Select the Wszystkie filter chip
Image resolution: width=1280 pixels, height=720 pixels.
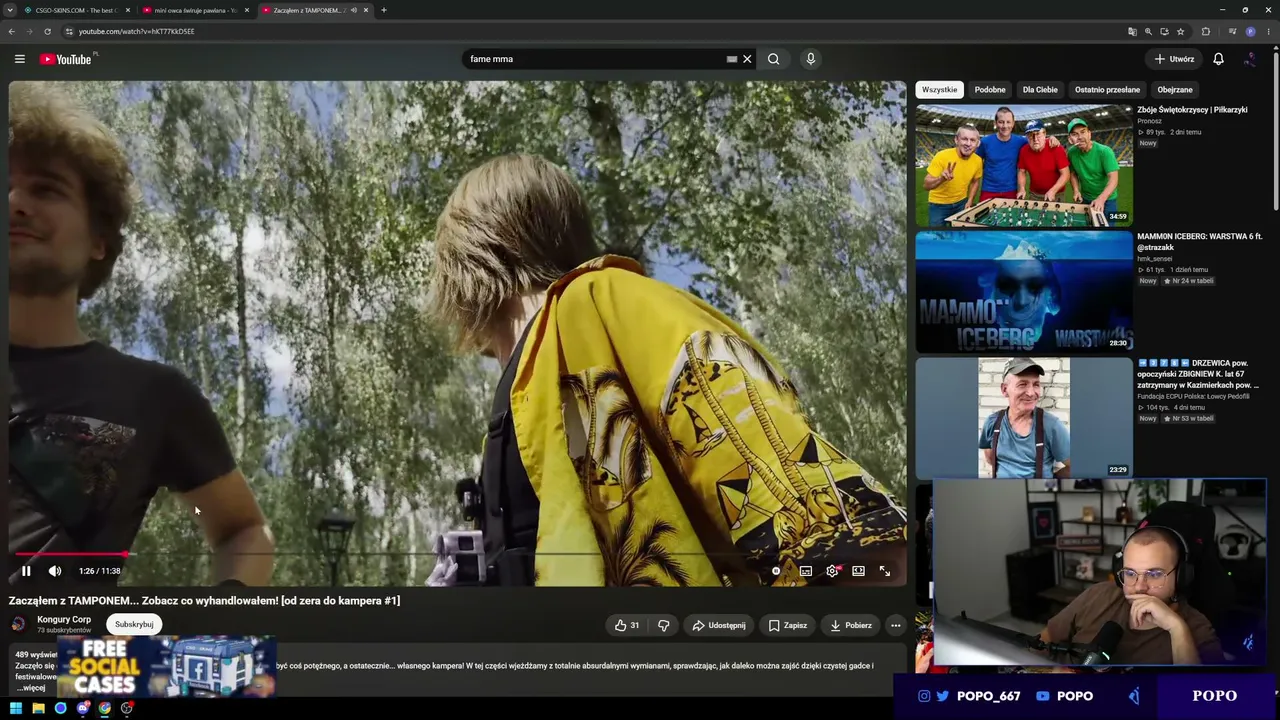pos(939,89)
